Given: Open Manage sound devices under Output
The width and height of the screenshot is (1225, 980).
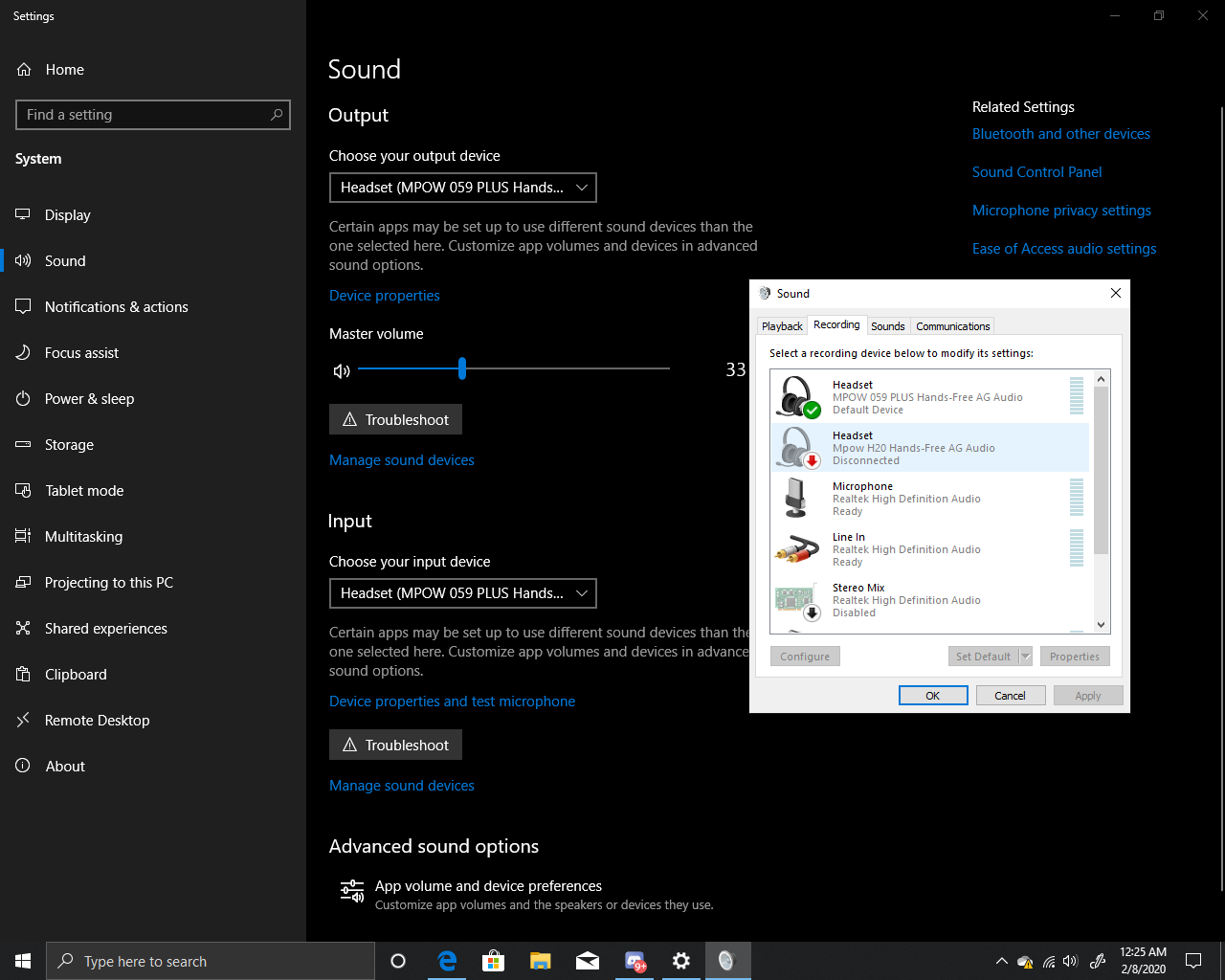Looking at the screenshot, I should (402, 460).
